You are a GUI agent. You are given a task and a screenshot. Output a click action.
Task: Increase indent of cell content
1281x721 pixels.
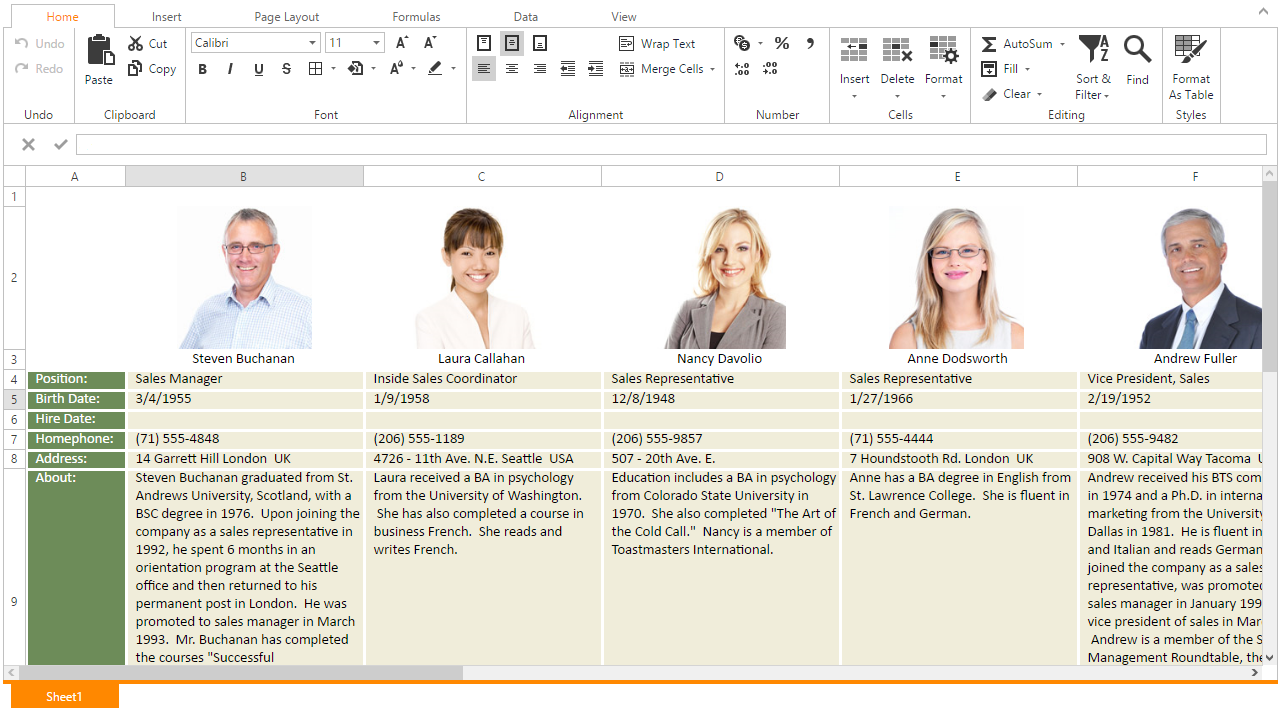click(596, 69)
